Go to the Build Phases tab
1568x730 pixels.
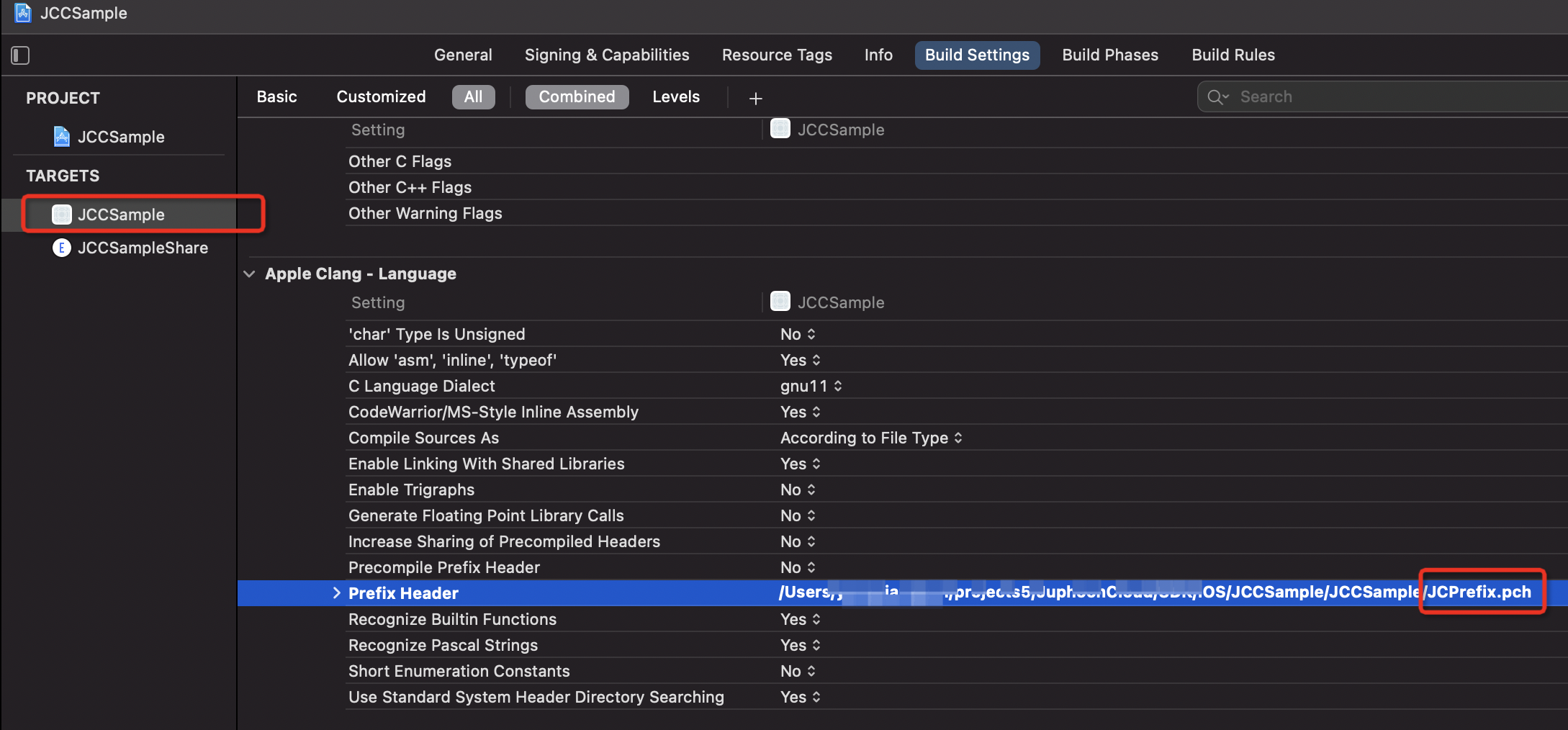click(x=1110, y=55)
